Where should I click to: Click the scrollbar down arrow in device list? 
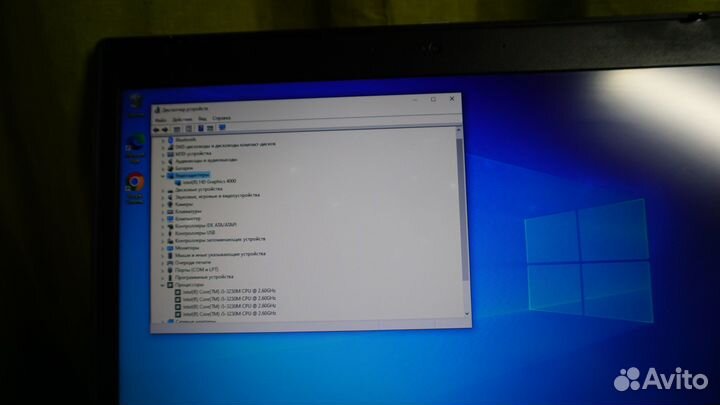click(467, 314)
